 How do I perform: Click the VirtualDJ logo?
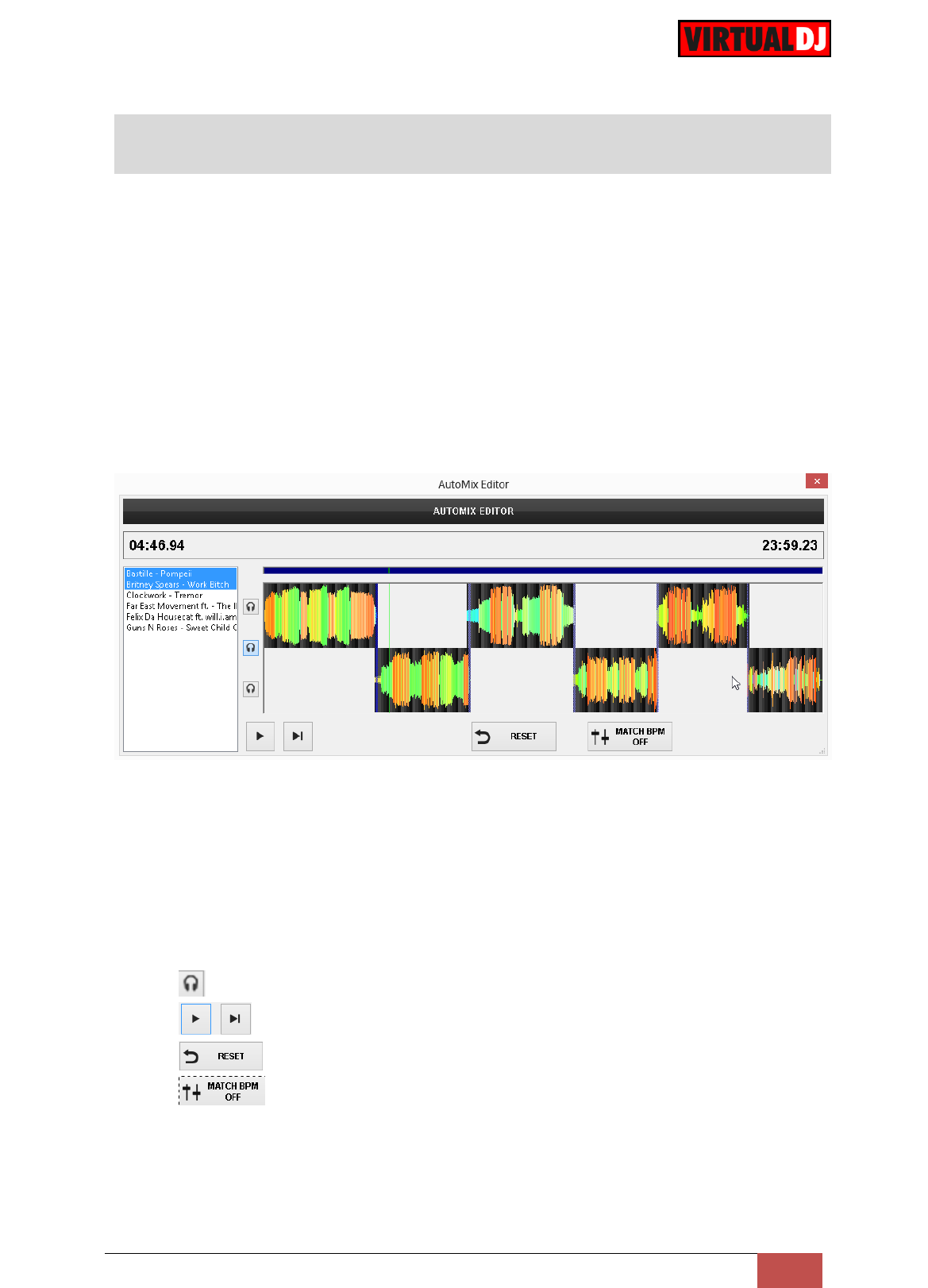[x=754, y=39]
